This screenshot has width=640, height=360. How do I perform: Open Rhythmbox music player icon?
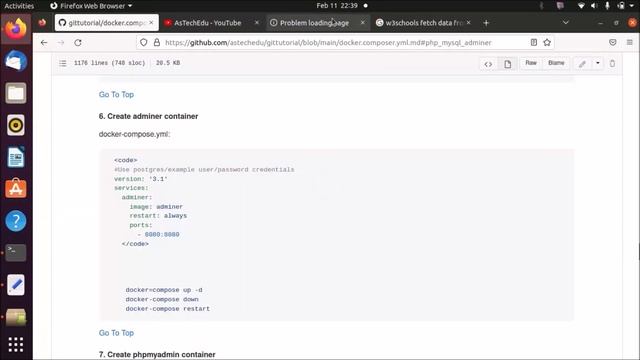coord(16,125)
